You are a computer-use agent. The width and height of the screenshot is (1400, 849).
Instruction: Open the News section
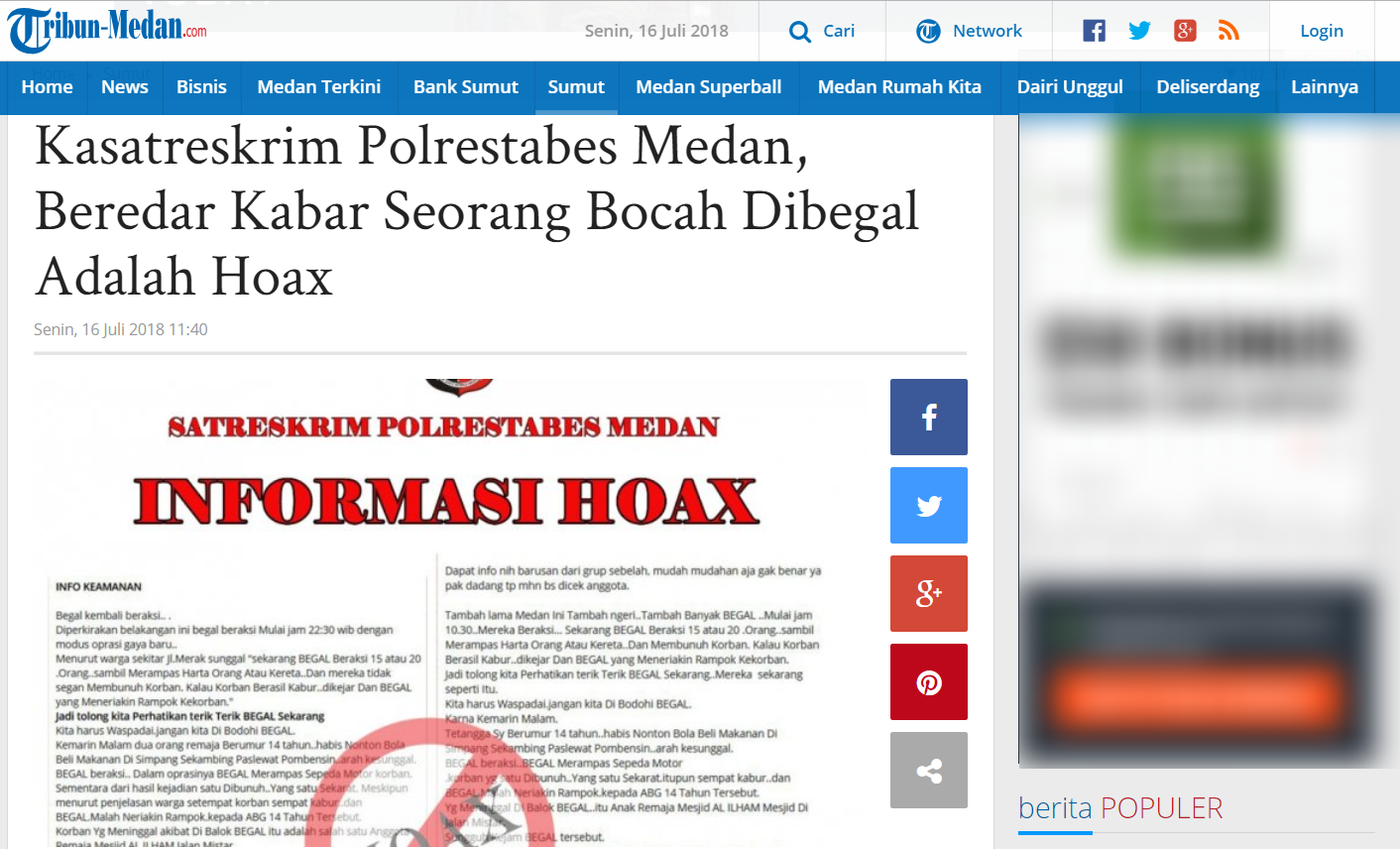pyautogui.click(x=124, y=87)
